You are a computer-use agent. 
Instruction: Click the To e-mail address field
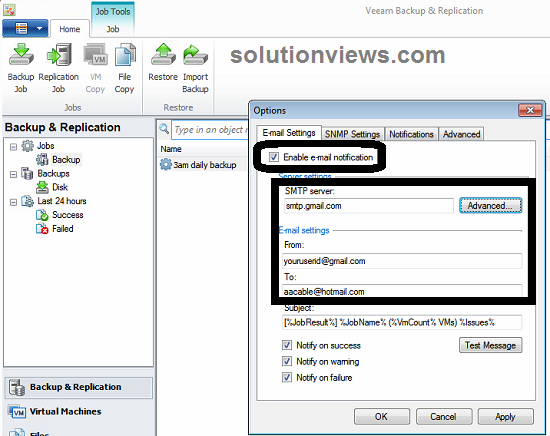tap(402, 290)
